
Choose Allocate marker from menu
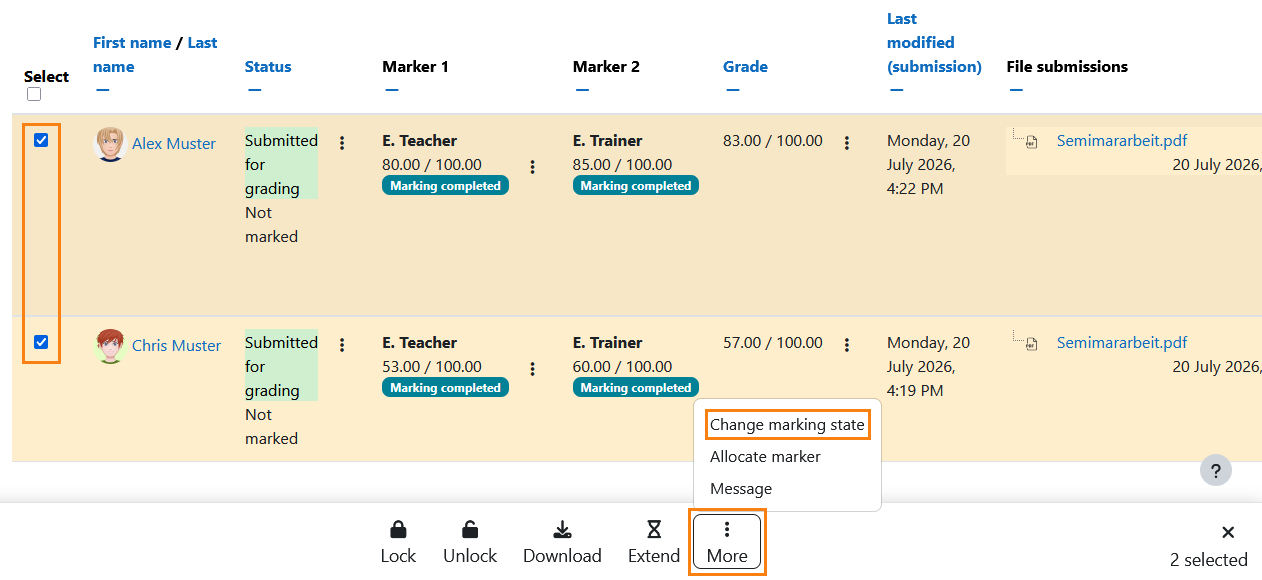765,457
